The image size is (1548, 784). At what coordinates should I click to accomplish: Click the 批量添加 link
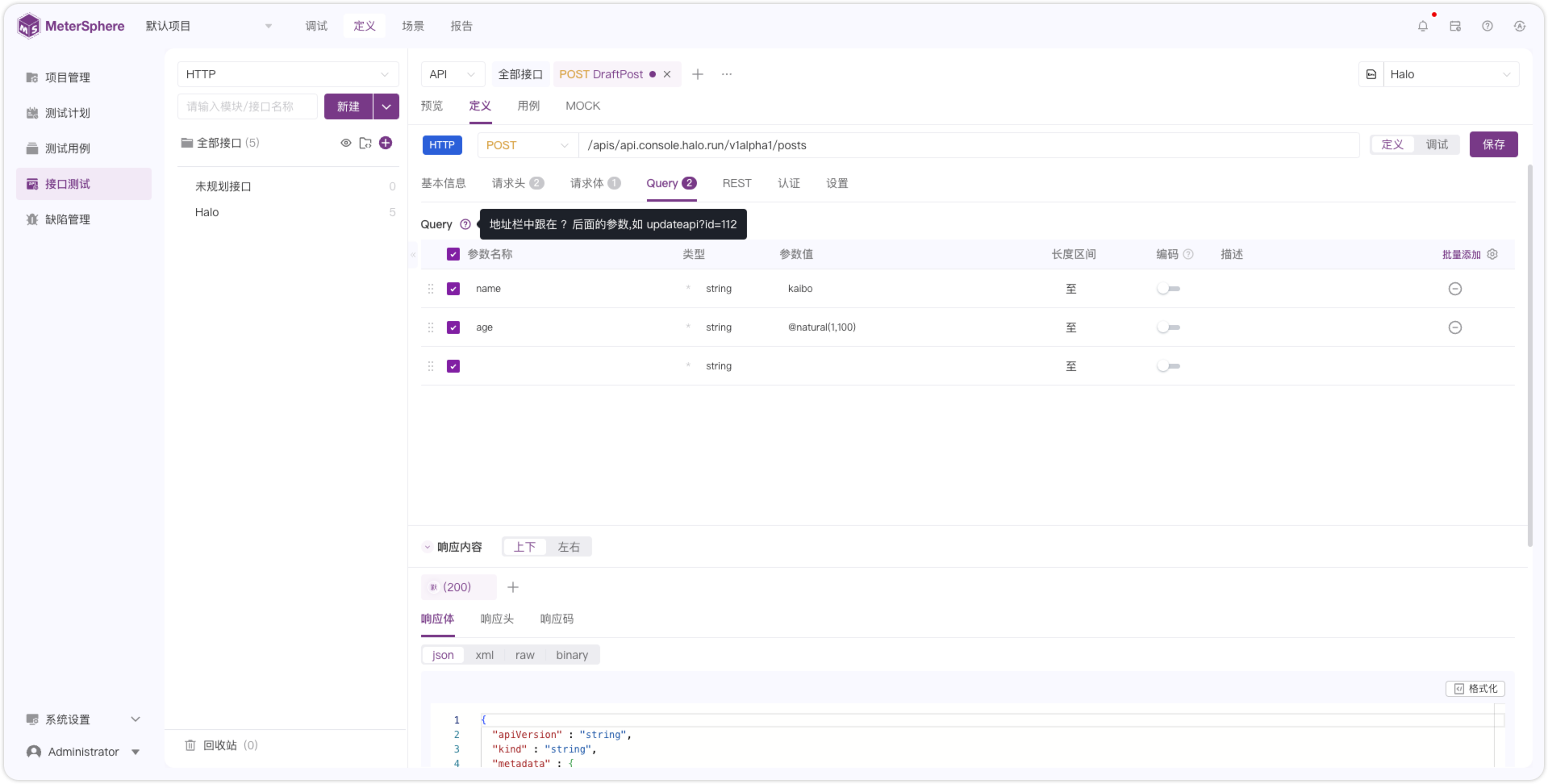(x=1461, y=254)
